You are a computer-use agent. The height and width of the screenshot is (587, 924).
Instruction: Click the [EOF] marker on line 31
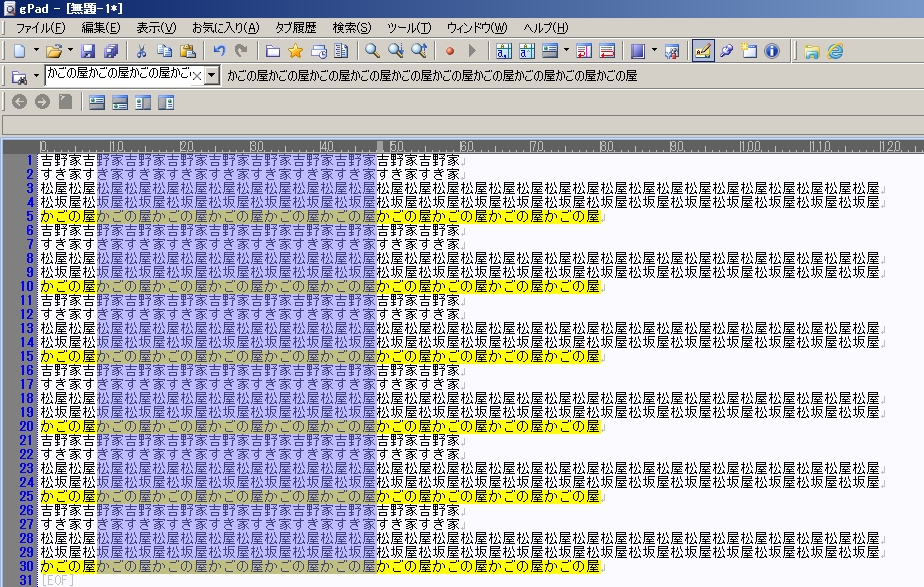tap(57, 580)
